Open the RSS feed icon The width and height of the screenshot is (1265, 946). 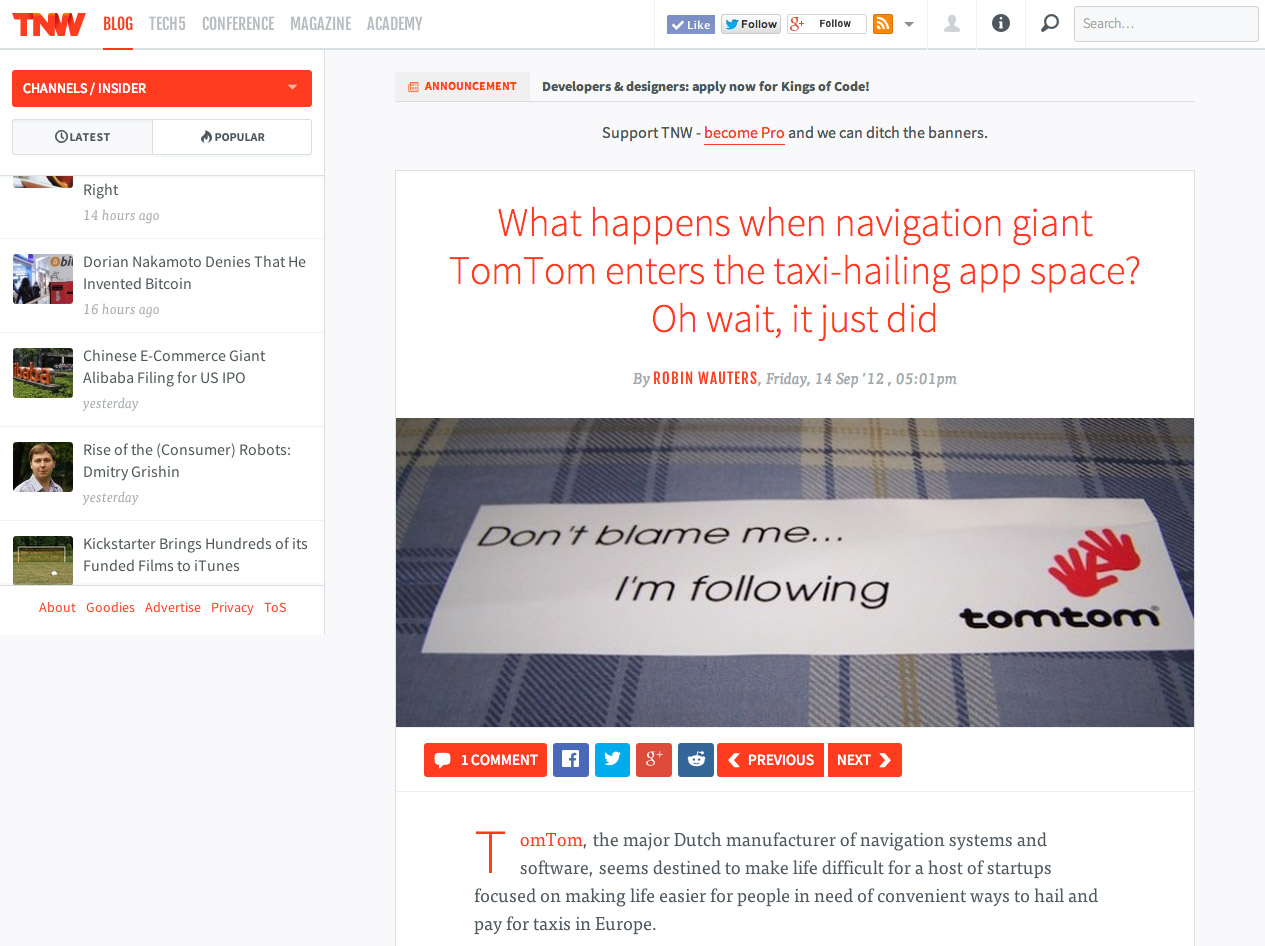tap(882, 24)
